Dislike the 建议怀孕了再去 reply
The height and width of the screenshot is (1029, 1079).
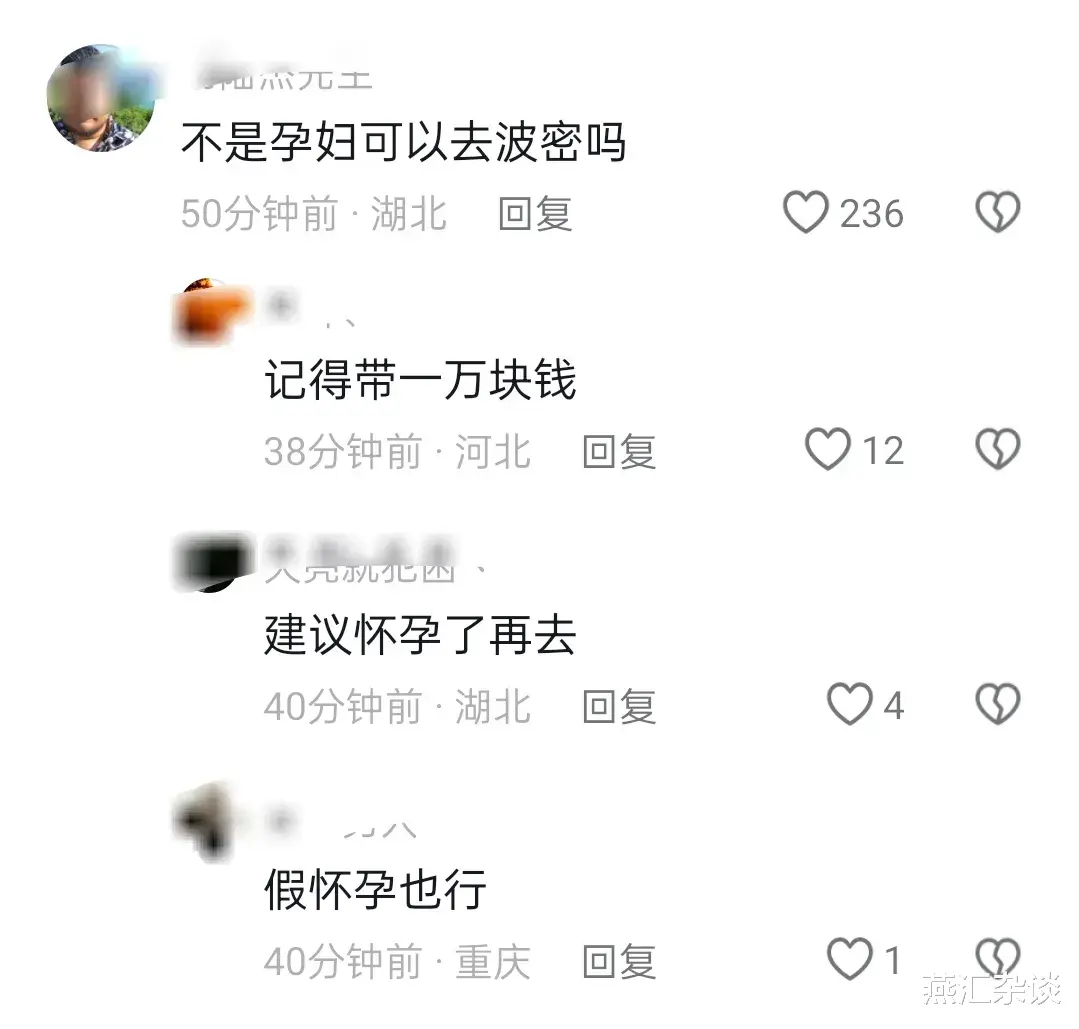tap(998, 704)
